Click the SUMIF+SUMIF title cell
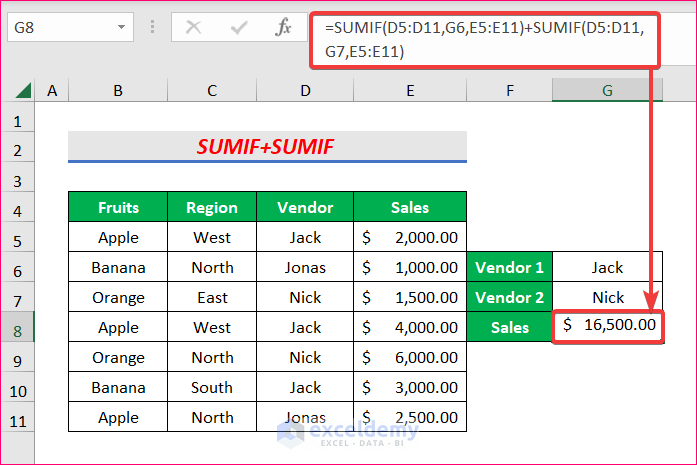The image size is (697, 465). (x=267, y=146)
